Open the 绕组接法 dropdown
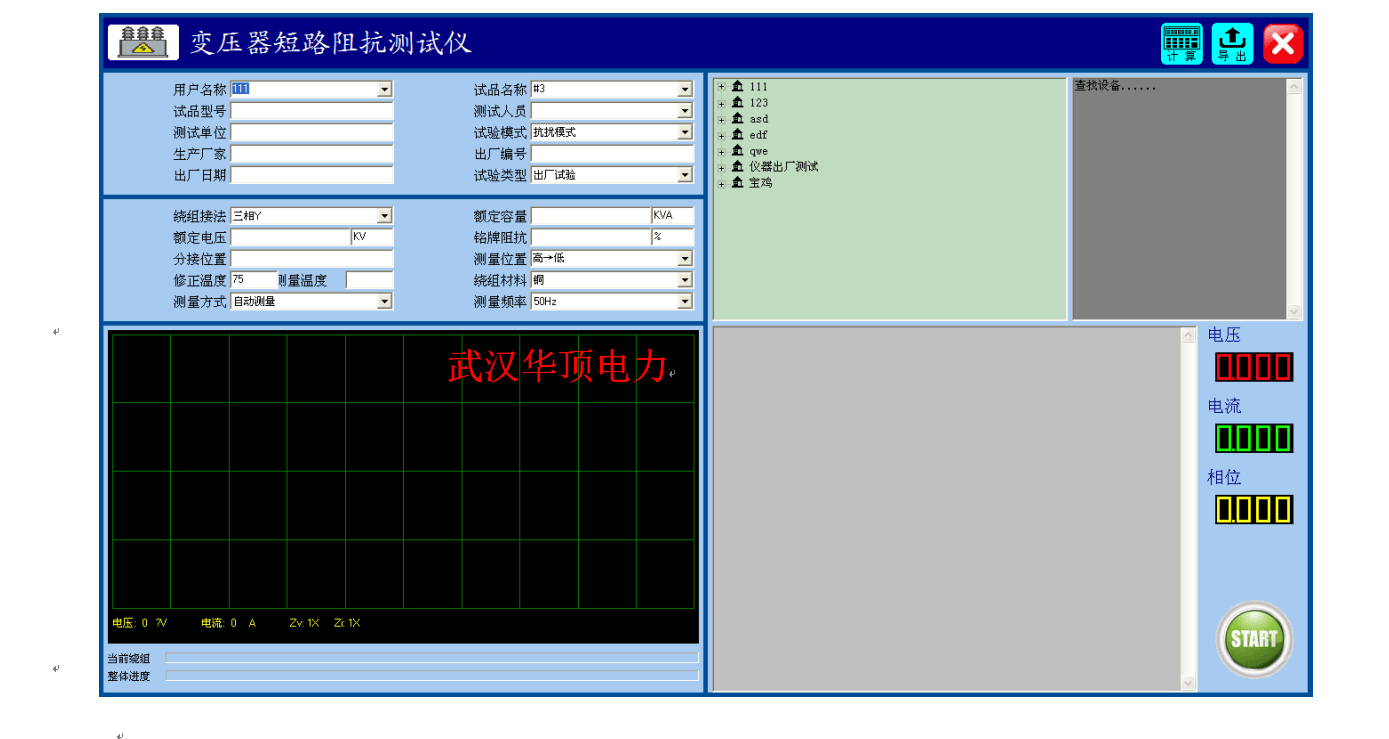 385,216
